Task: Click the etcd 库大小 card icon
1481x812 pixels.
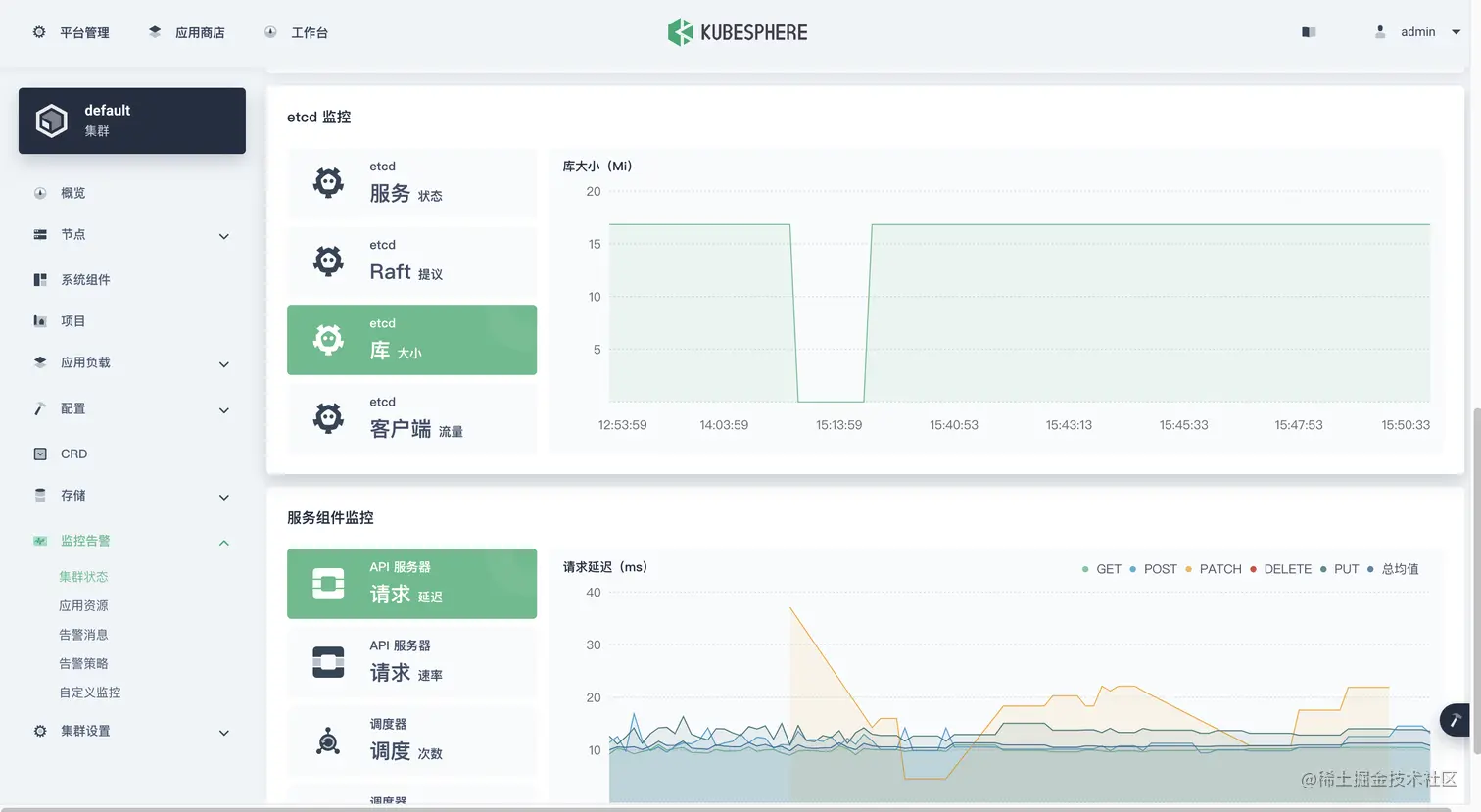Action: 328,339
